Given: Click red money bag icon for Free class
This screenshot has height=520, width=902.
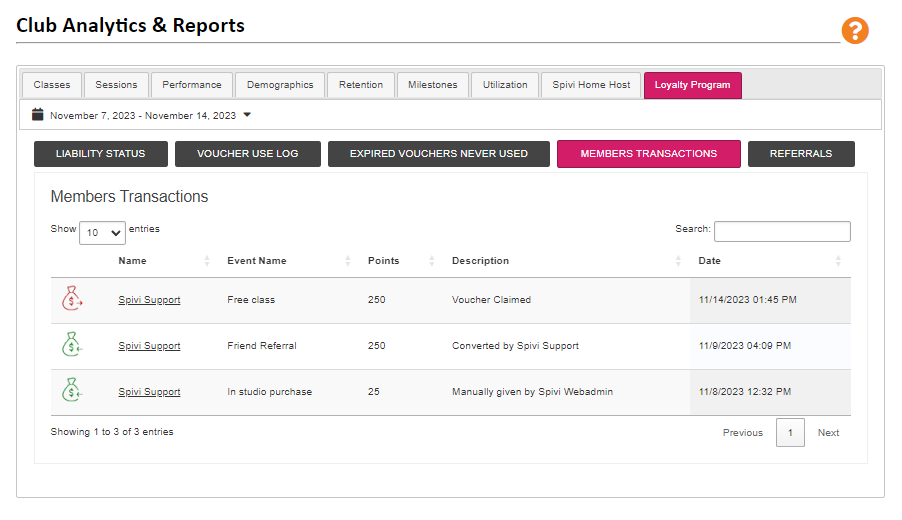Looking at the screenshot, I should click(x=72, y=298).
